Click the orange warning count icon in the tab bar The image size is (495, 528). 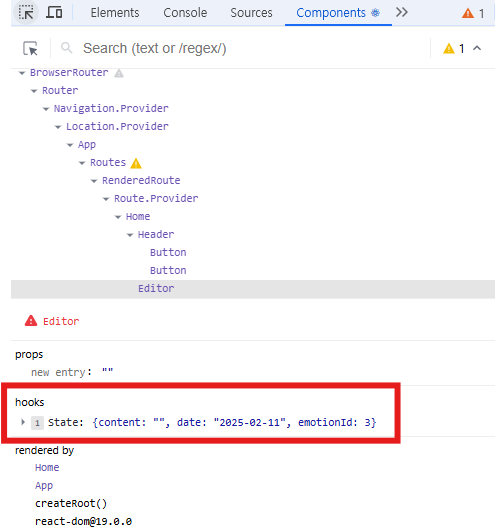pos(468,13)
